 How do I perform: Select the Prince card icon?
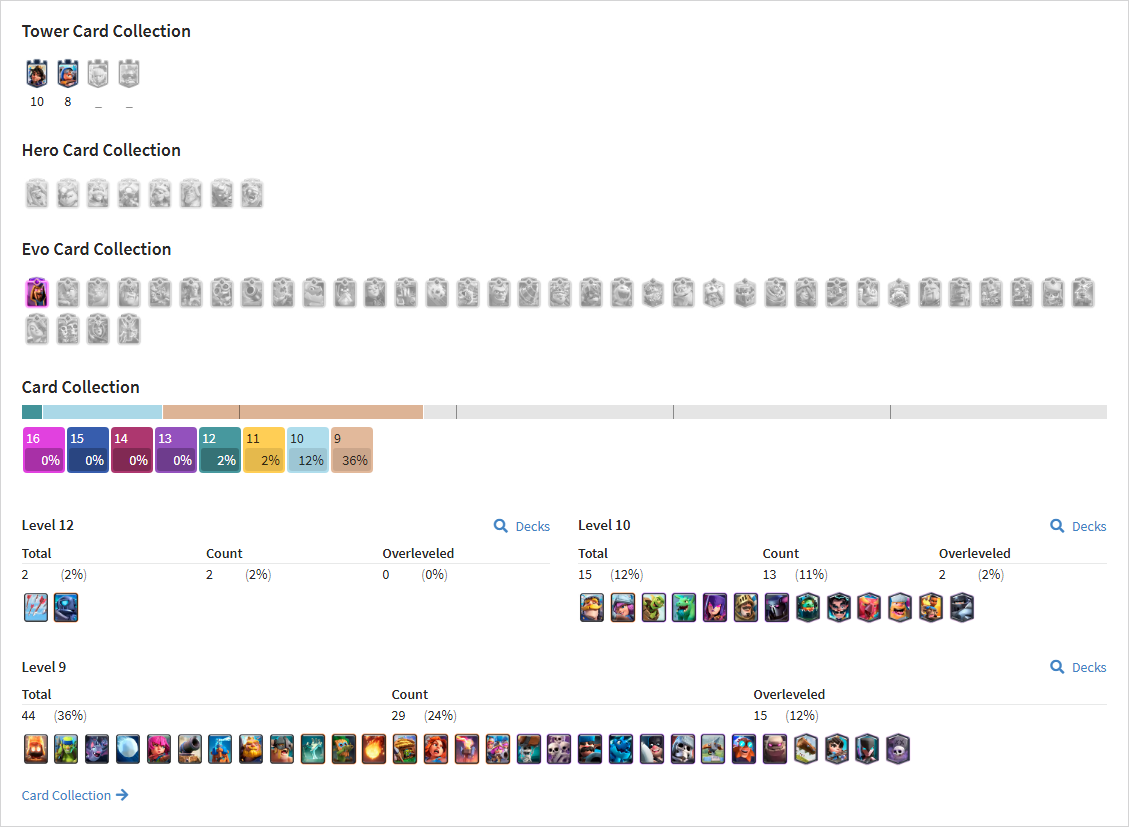pos(746,607)
